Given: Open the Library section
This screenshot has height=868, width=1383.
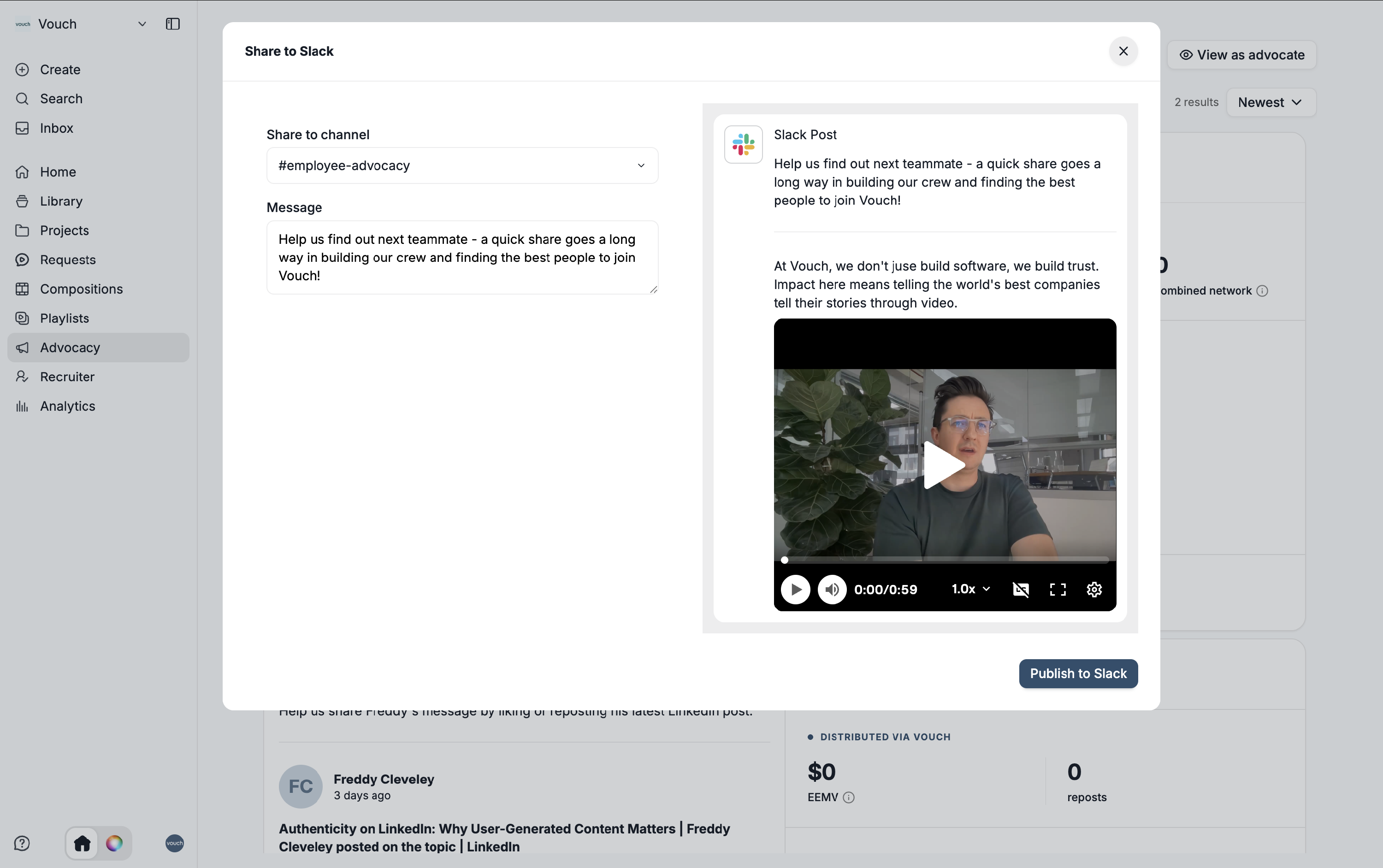Looking at the screenshot, I should pos(98,201).
